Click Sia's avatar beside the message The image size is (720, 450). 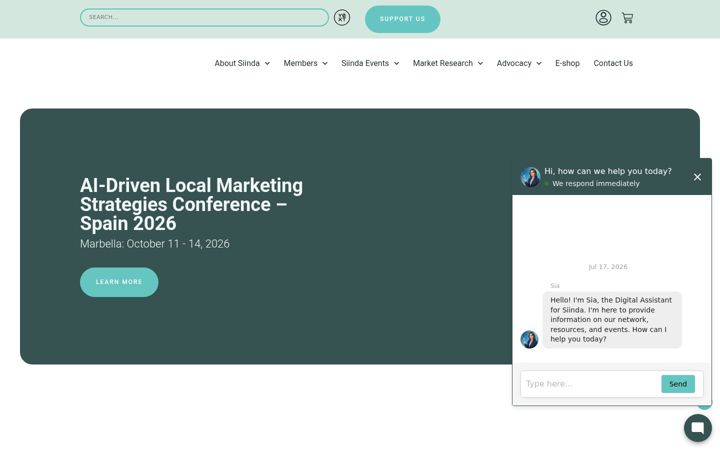click(529, 339)
